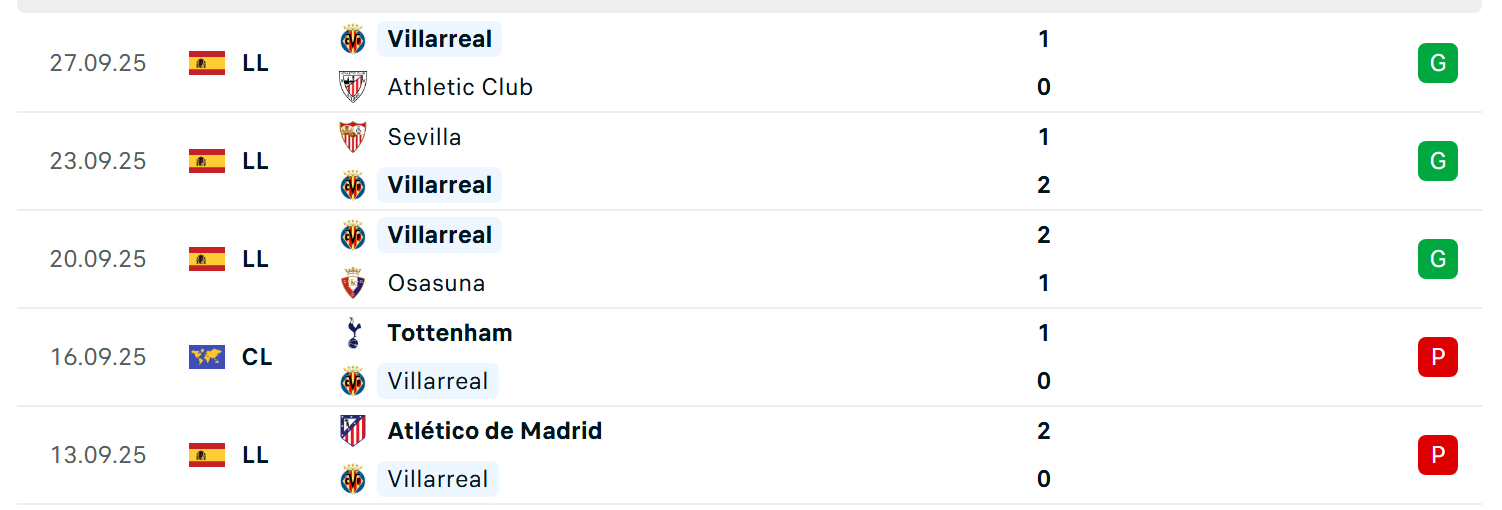Click Spain flag on 27.09.25 row

tap(207, 63)
